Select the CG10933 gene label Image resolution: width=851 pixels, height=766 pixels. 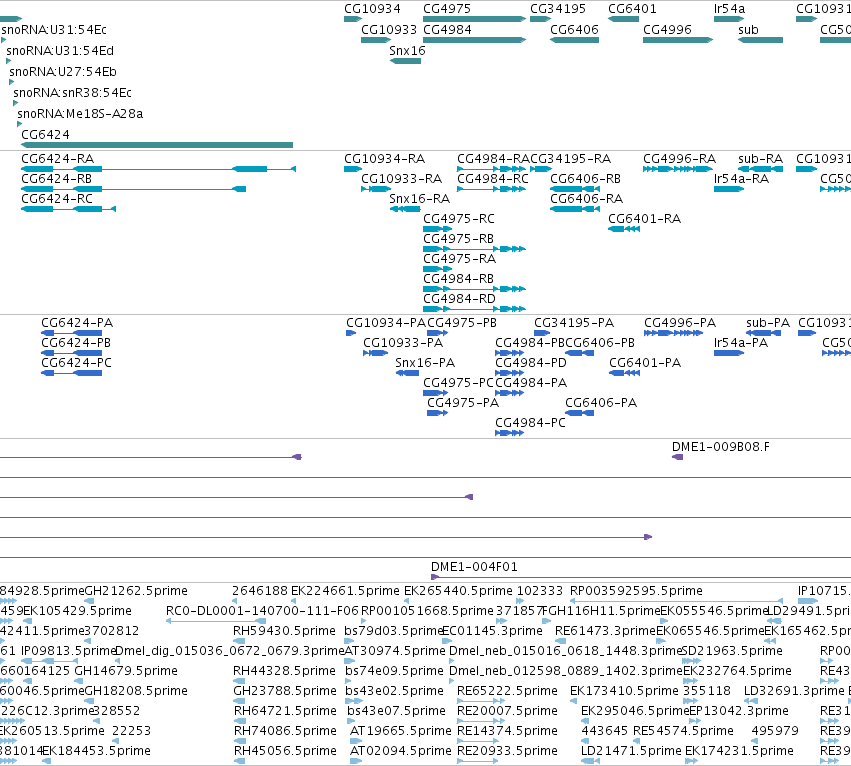pyautogui.click(x=389, y=29)
